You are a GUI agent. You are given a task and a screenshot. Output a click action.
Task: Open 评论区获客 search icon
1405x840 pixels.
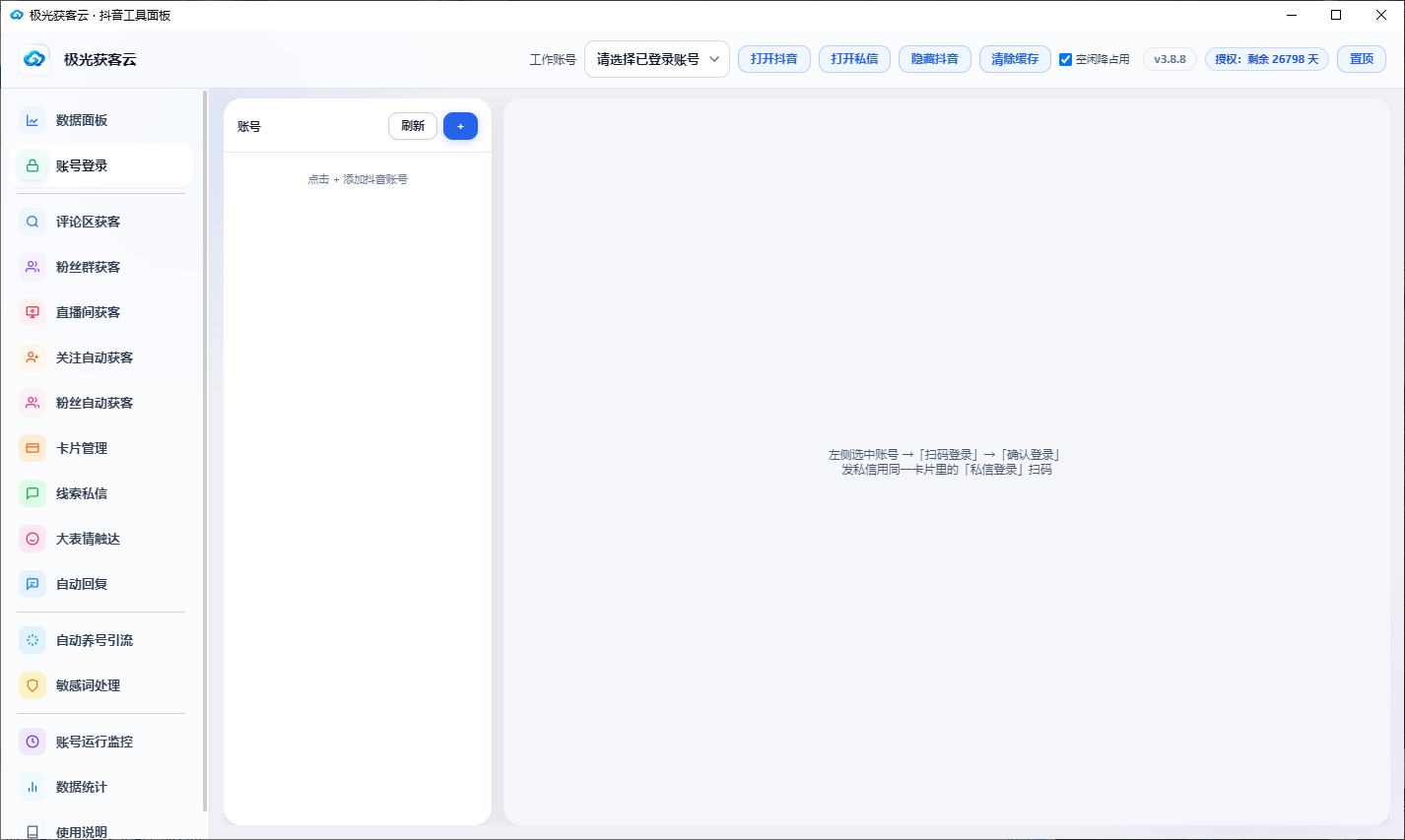point(33,222)
